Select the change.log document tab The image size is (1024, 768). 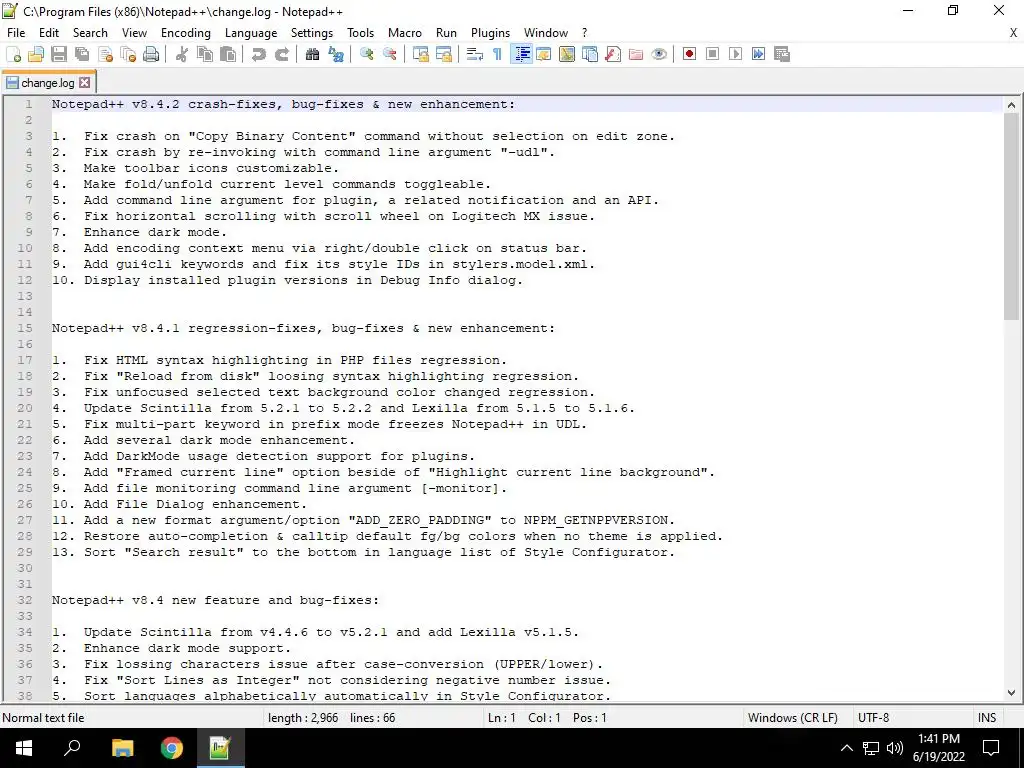click(48, 83)
